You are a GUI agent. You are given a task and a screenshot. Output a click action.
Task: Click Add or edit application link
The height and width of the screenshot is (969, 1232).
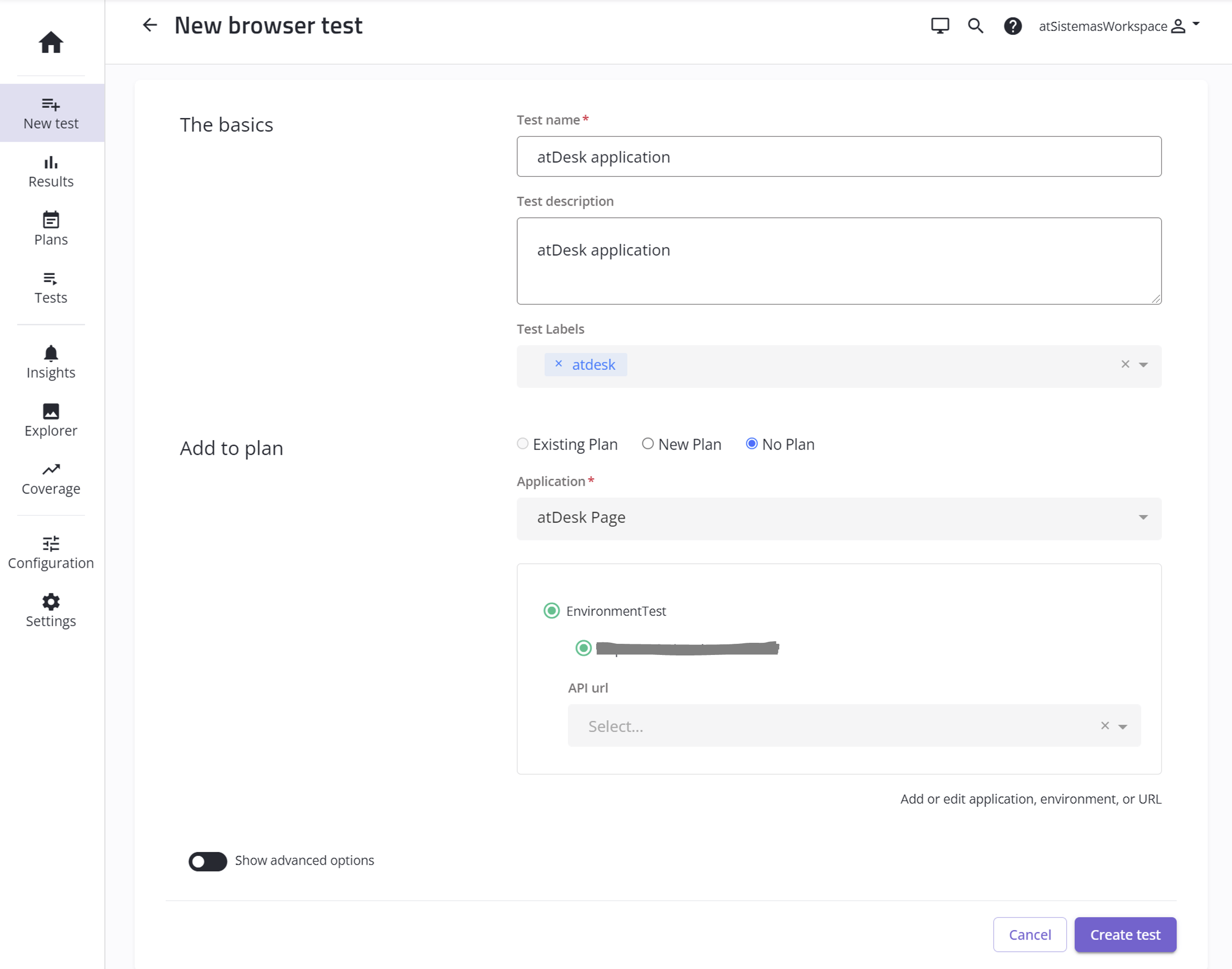1031,799
